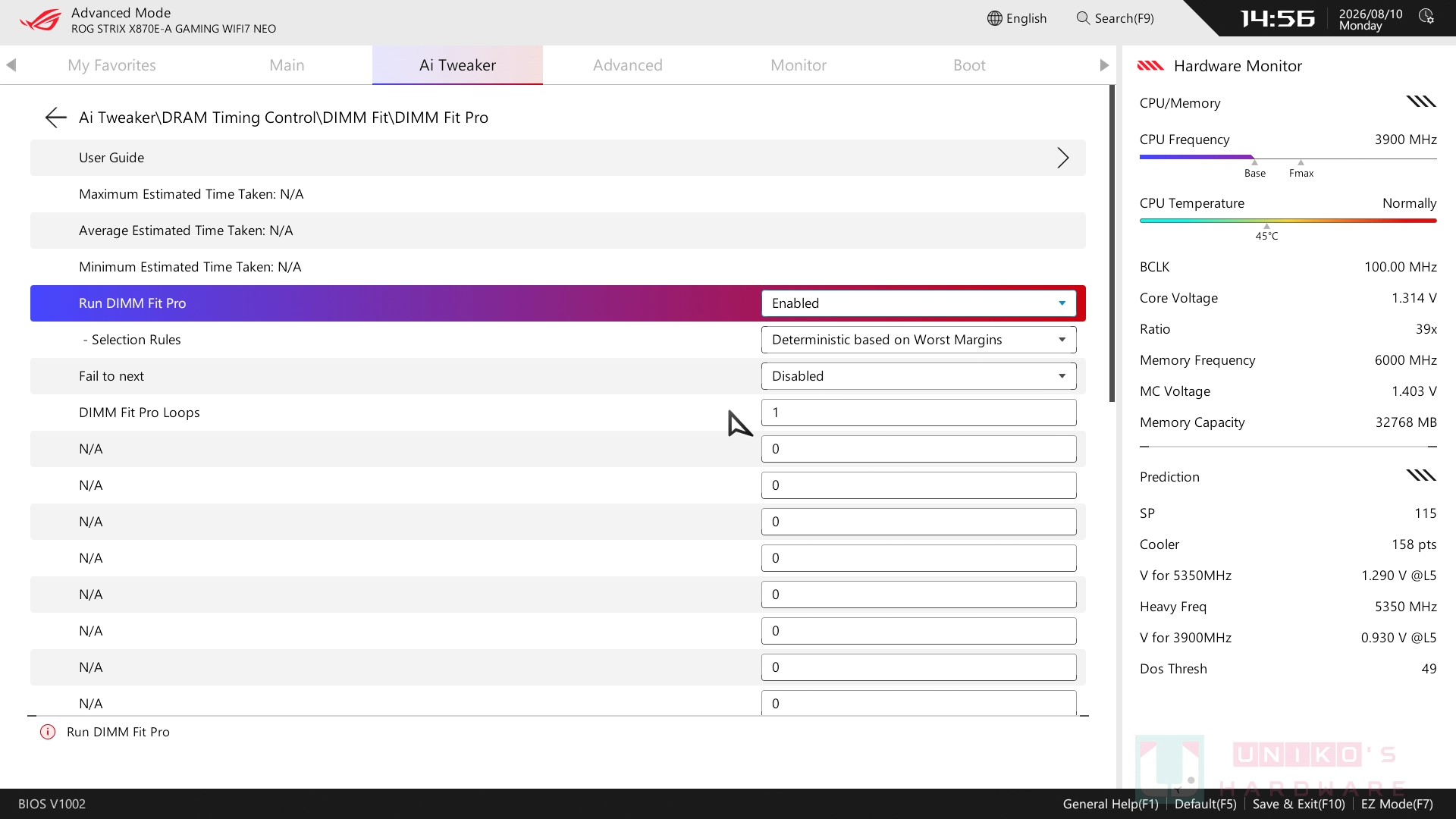Open language selection via the globe icon
This screenshot has width=1456, height=819.
pos(994,18)
